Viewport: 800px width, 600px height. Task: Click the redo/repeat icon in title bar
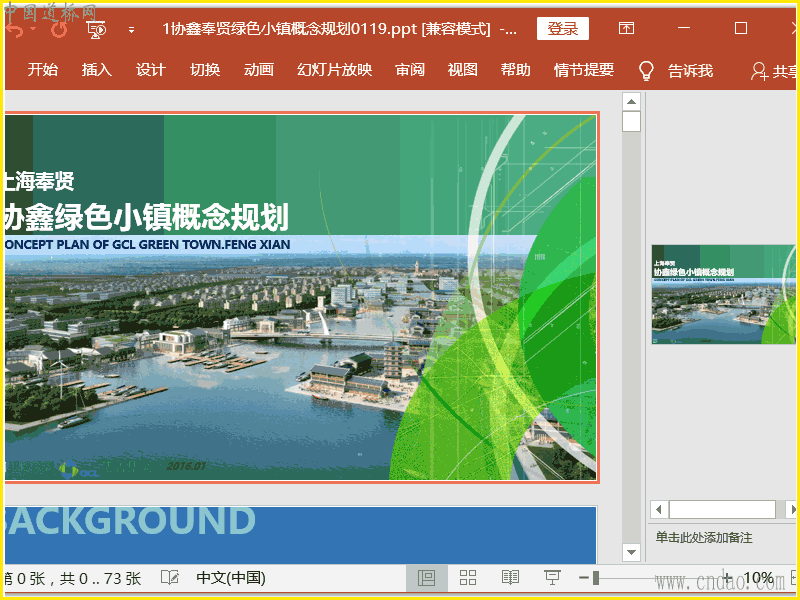point(59,29)
